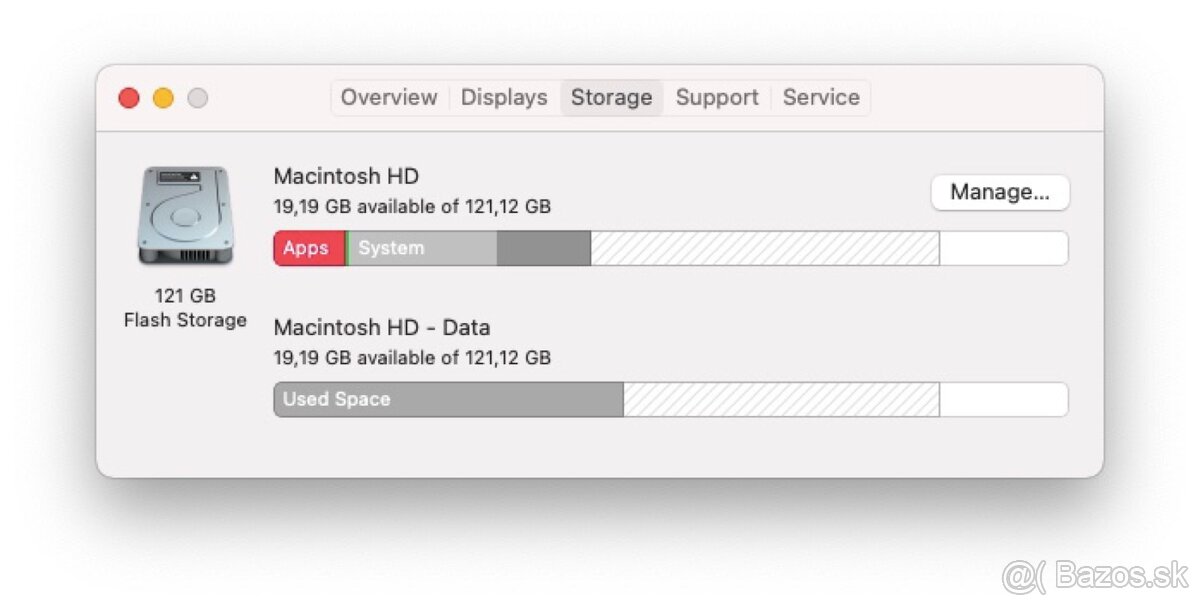Click the yellow minimize button
Image resolution: width=1200 pixels, height=605 pixels.
pos(163,97)
